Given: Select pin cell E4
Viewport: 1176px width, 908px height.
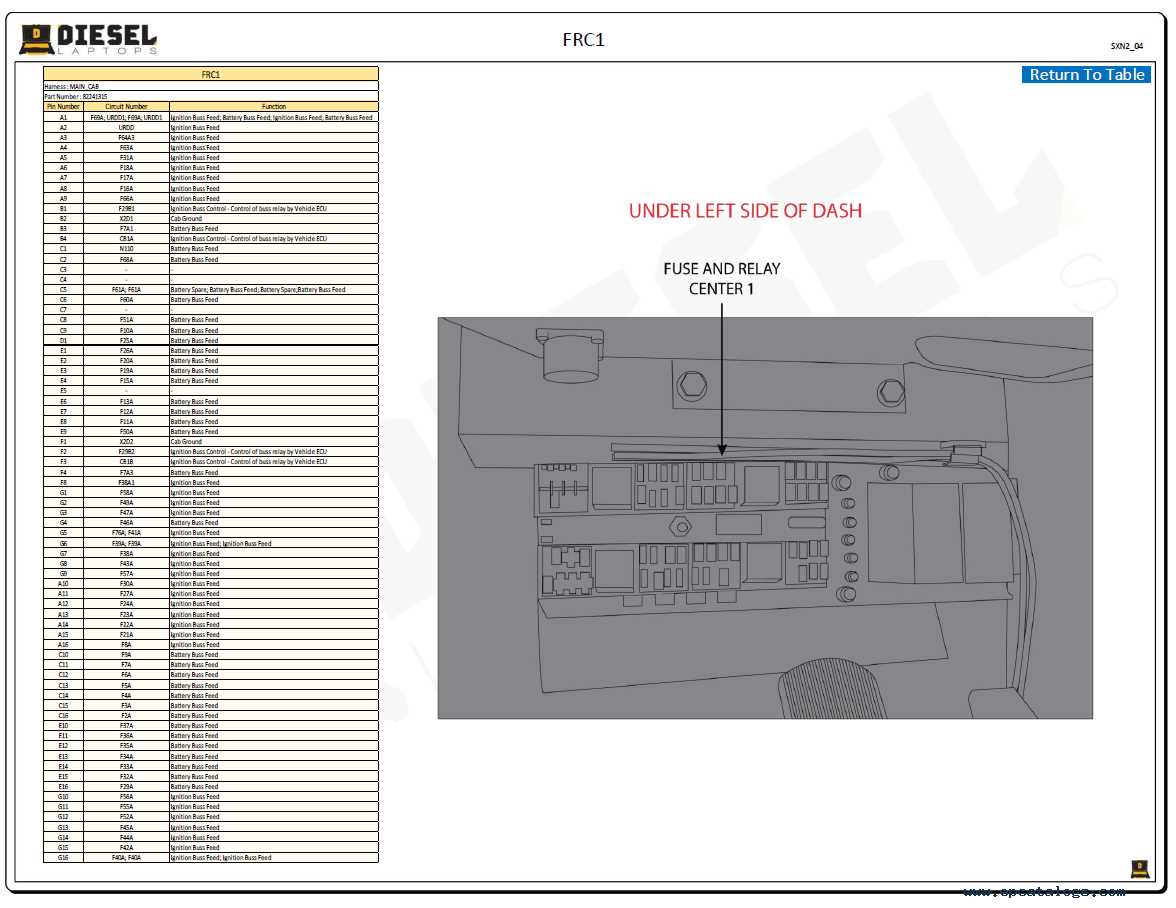Looking at the screenshot, I should [x=63, y=381].
